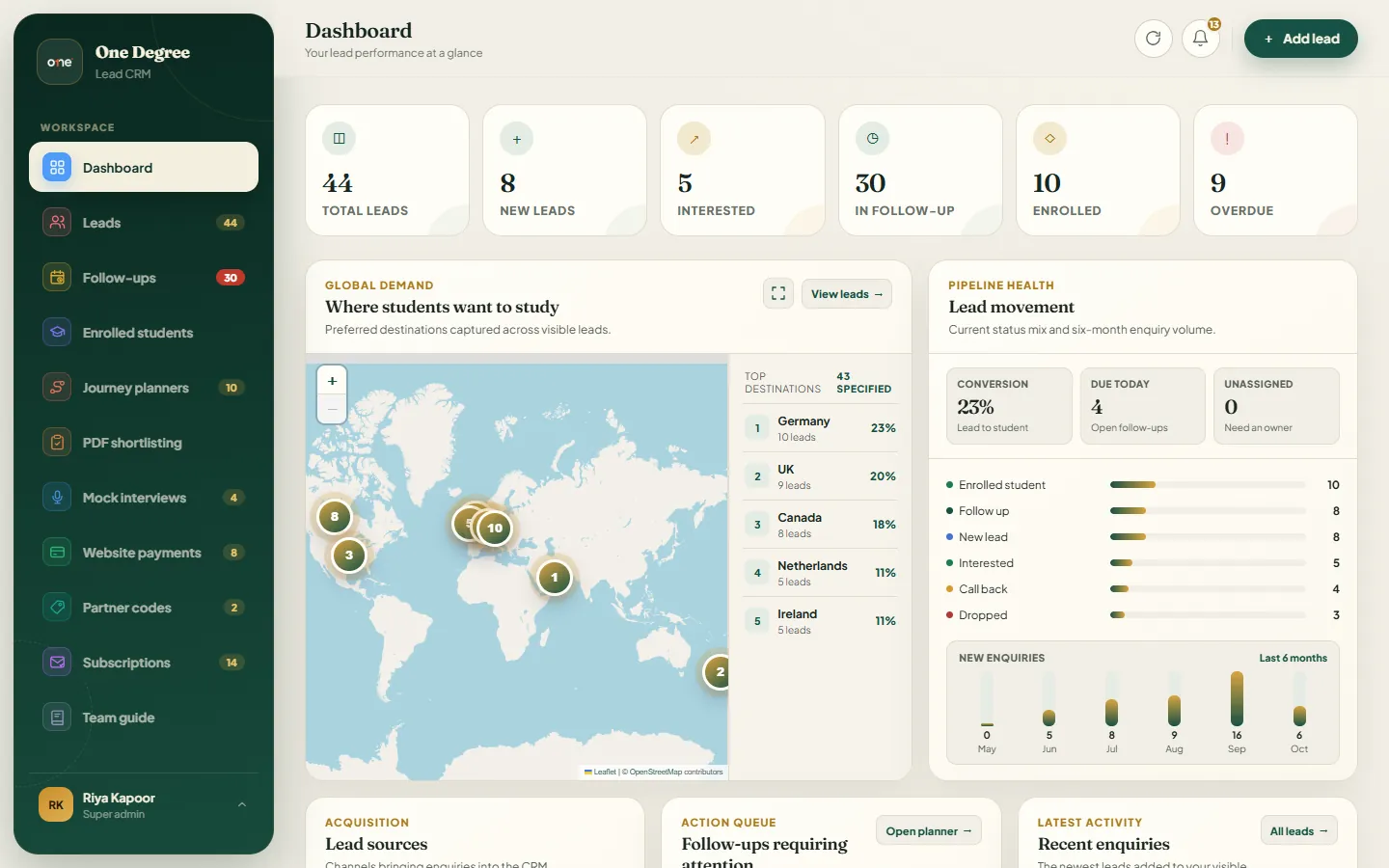Click the Overdue exclamation icon
The image size is (1389, 868).
(x=1227, y=139)
